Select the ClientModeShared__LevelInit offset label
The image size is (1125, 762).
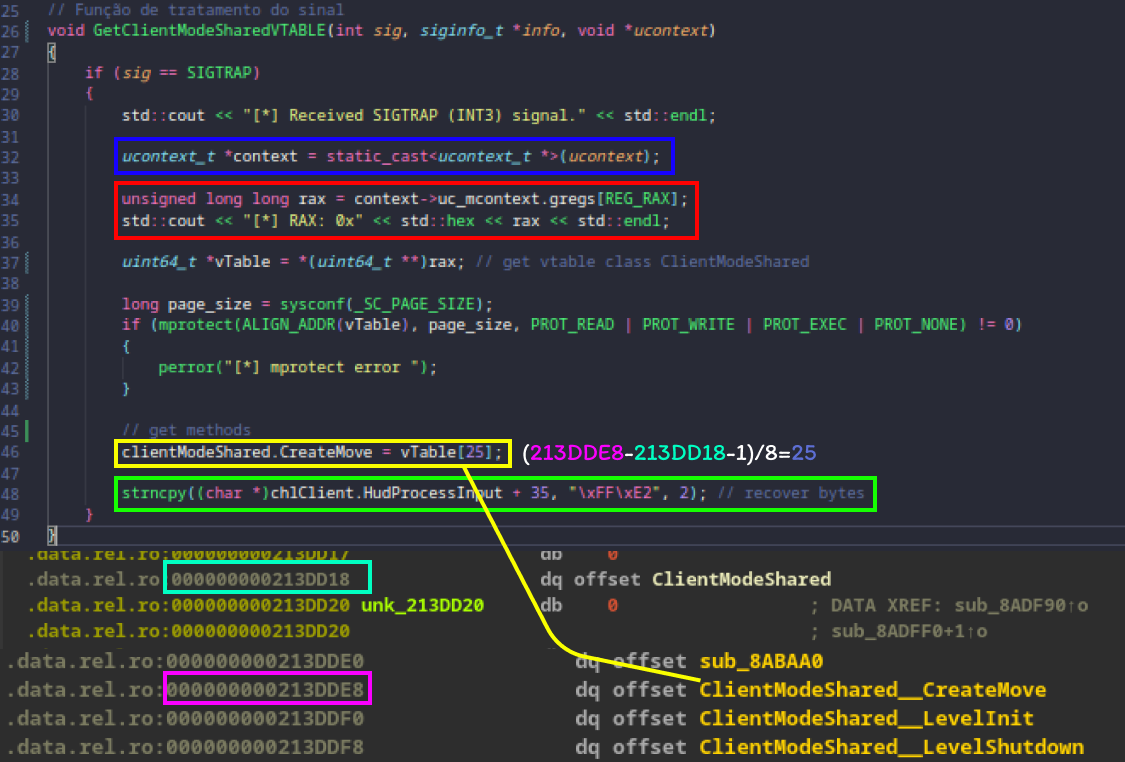866,719
